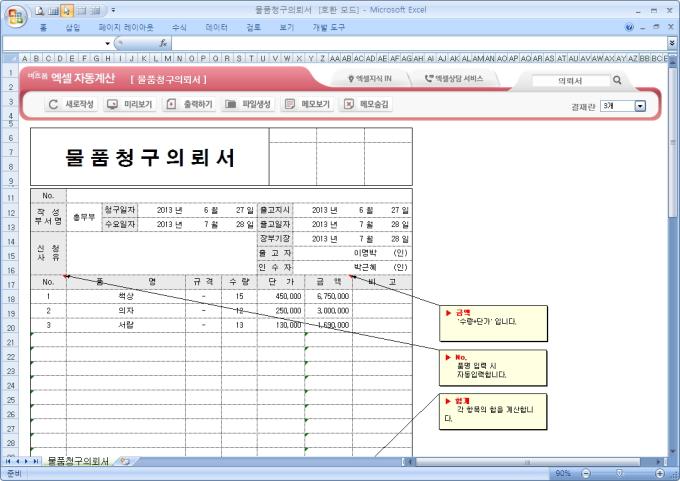680x481 pixels.
Task: Expand the formula bar with double-chevron
Action: [671, 43]
